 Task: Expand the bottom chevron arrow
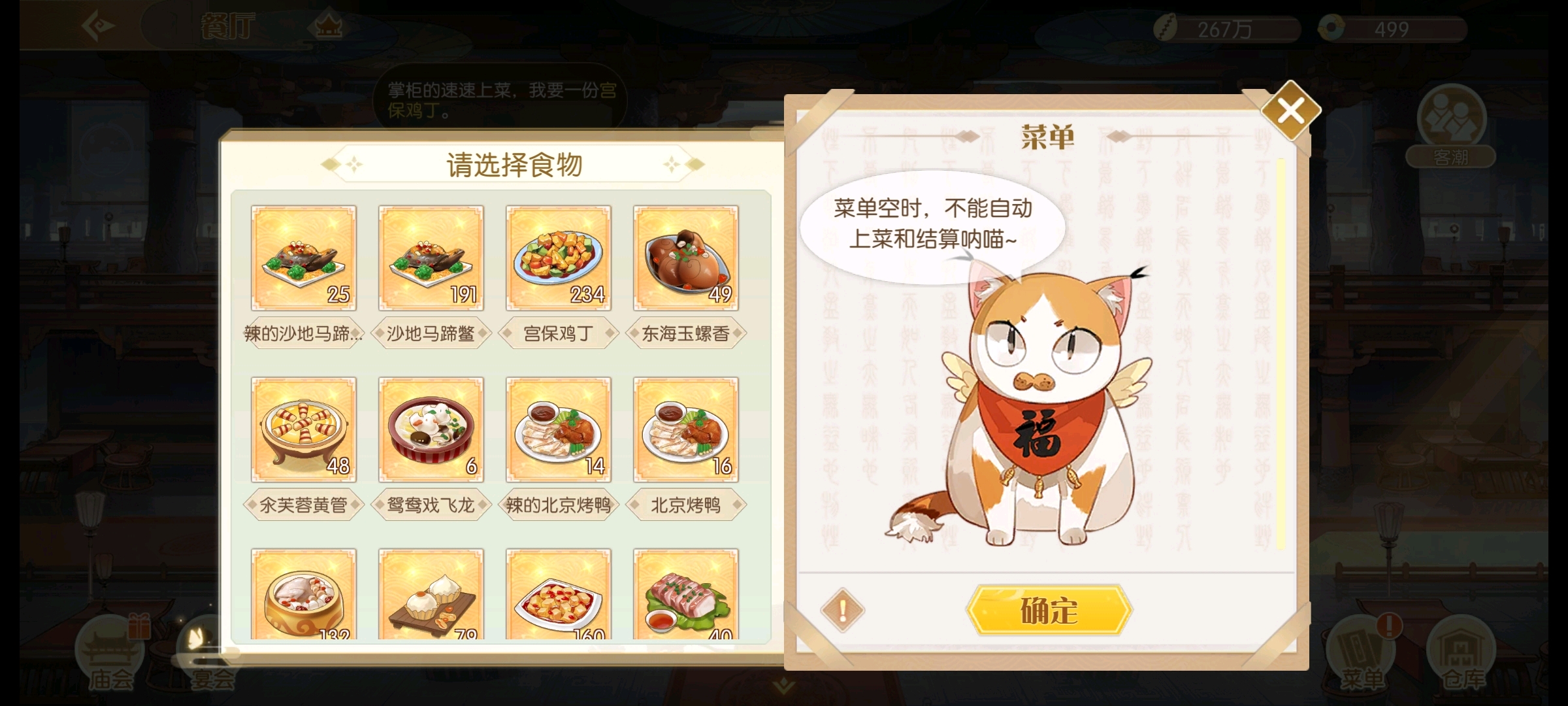(x=783, y=686)
